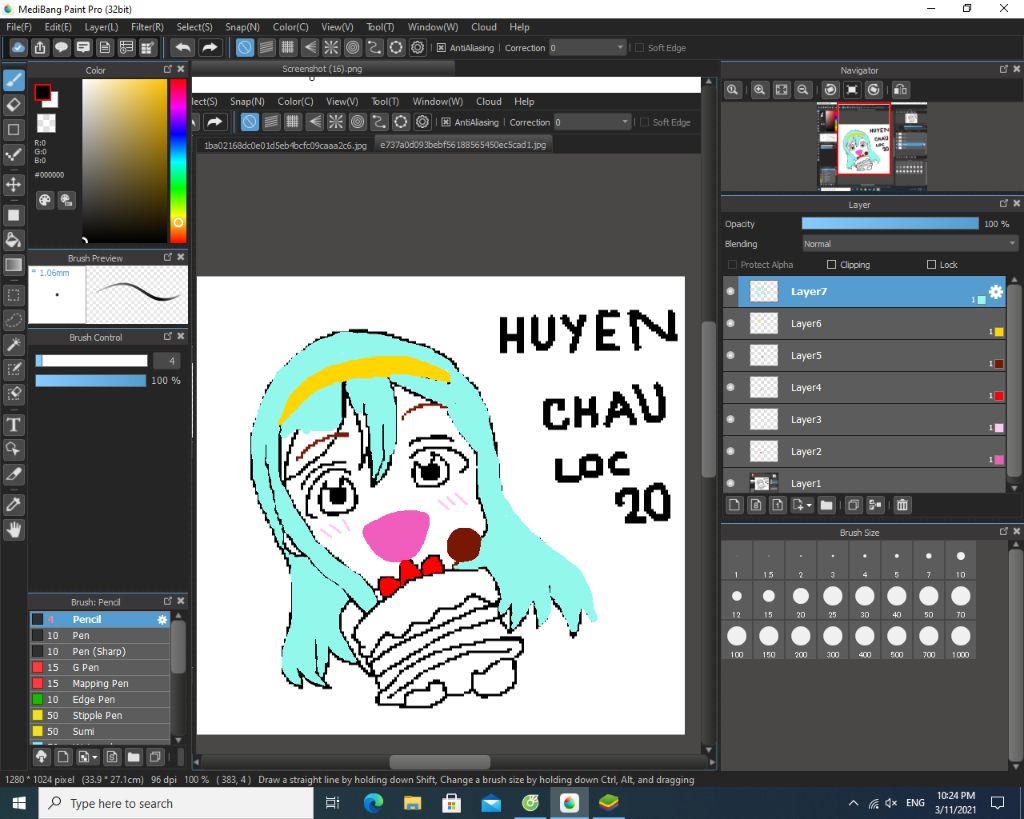Open the Layer7 settings gear
The height and width of the screenshot is (819, 1024).
tap(995, 291)
